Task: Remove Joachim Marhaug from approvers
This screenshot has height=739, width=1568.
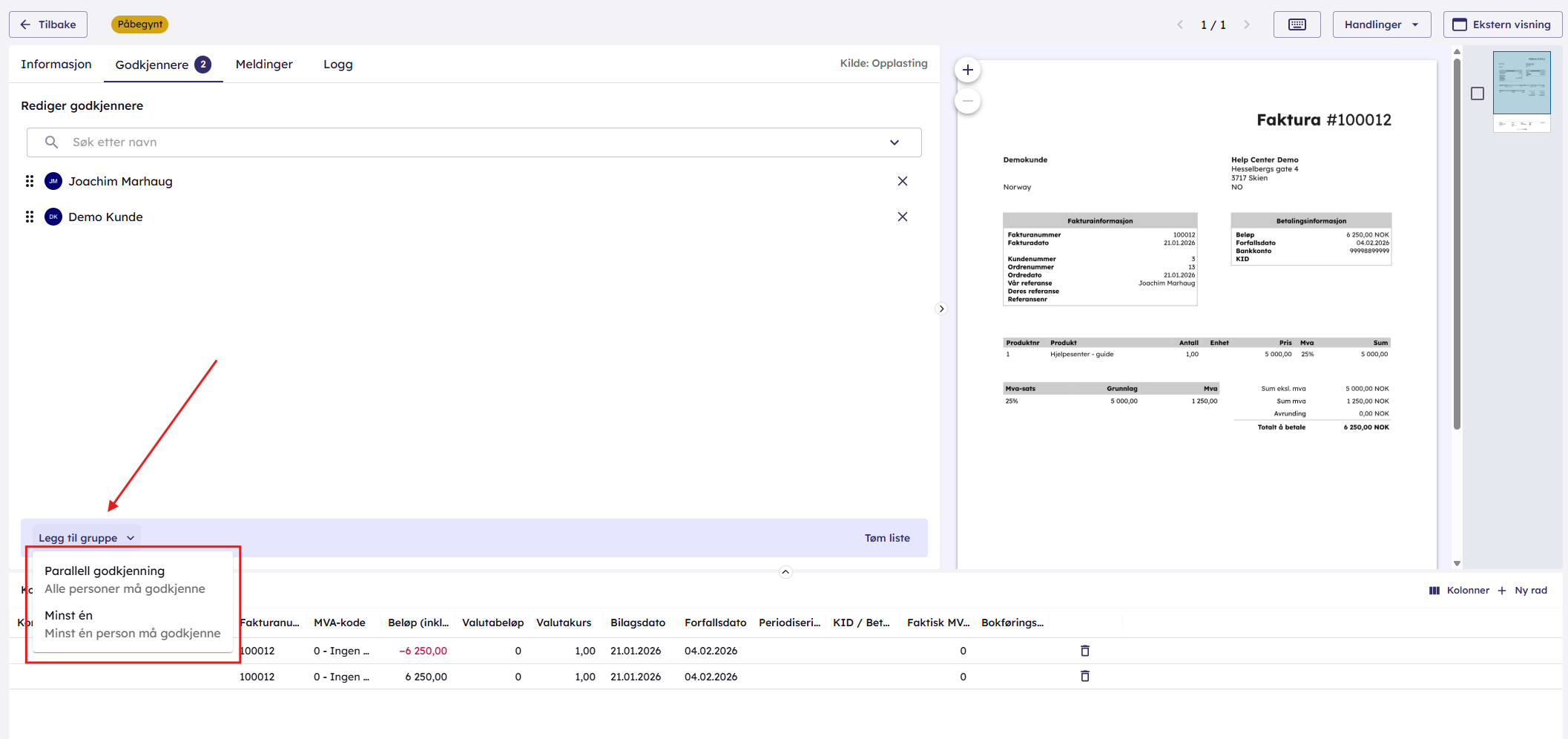Action: tap(902, 181)
